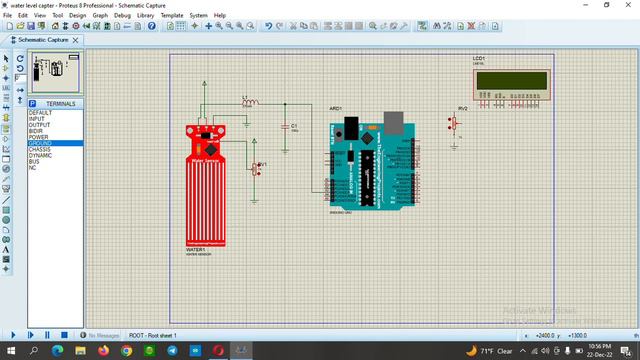The image size is (640, 360).
Task: Select DEFAULT in the terminals list
Action: [x=55, y=113]
